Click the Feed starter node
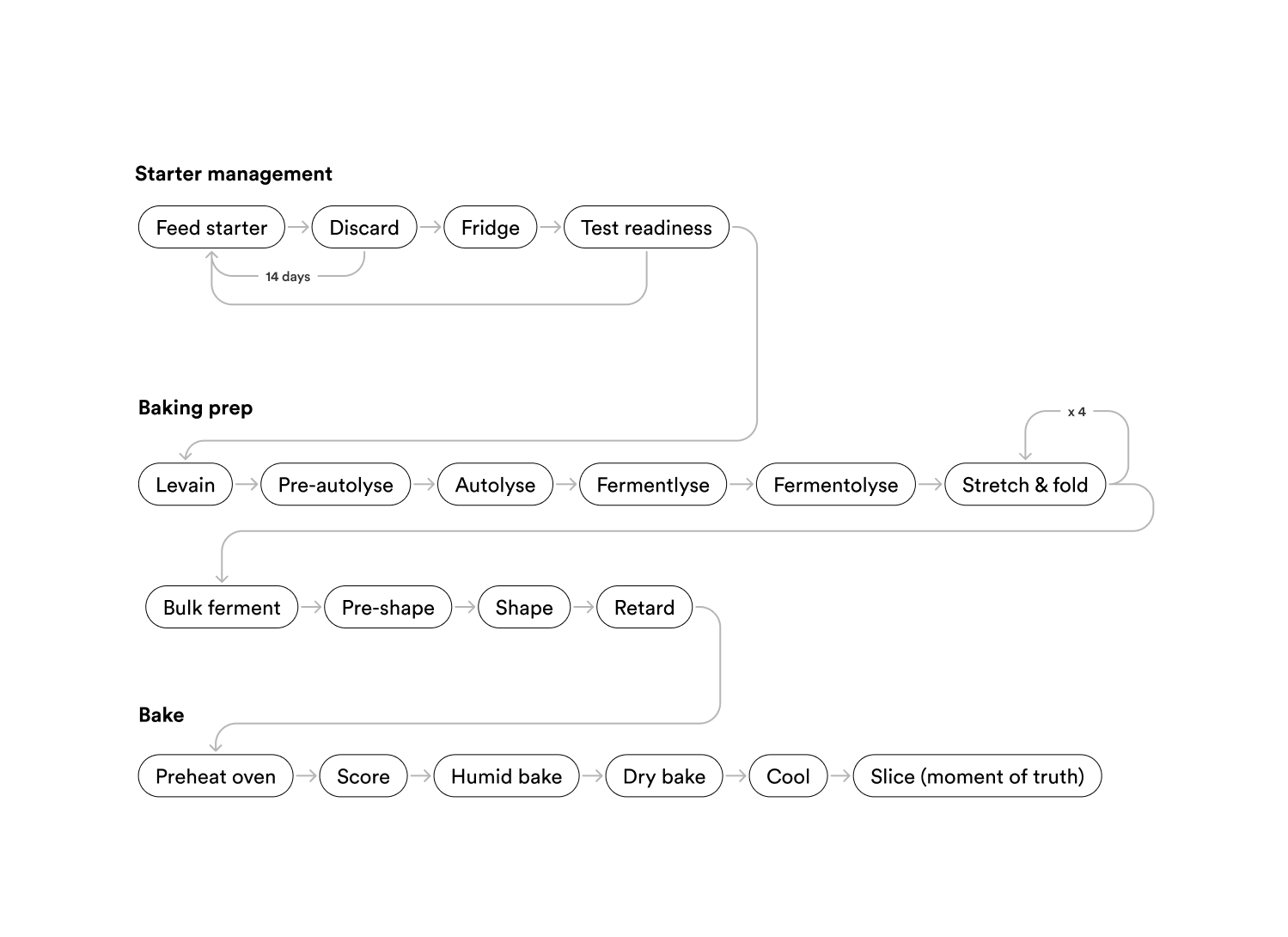1288x937 pixels. tap(211, 228)
